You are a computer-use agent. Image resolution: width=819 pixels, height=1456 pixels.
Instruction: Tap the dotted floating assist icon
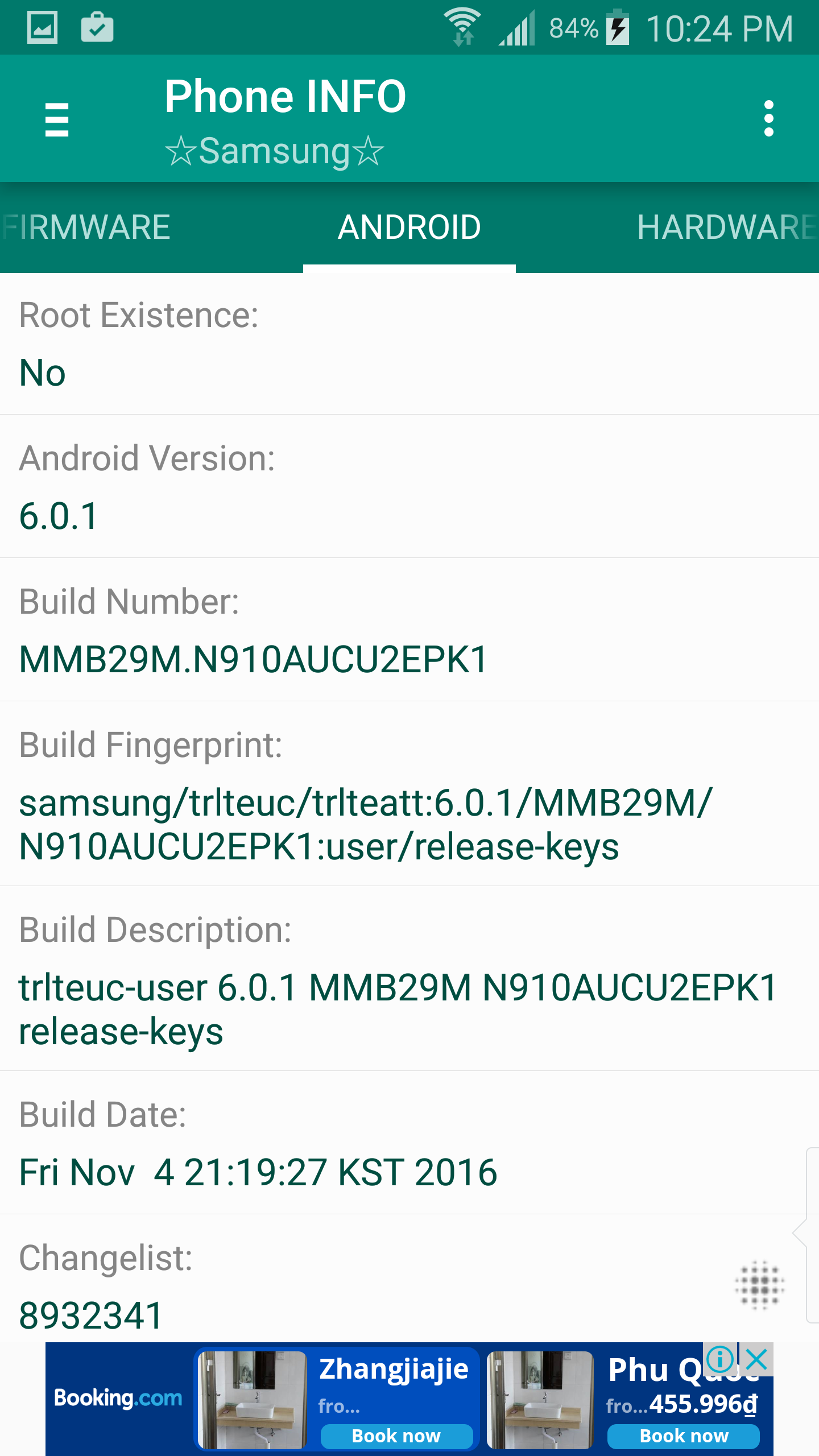pos(759,1285)
